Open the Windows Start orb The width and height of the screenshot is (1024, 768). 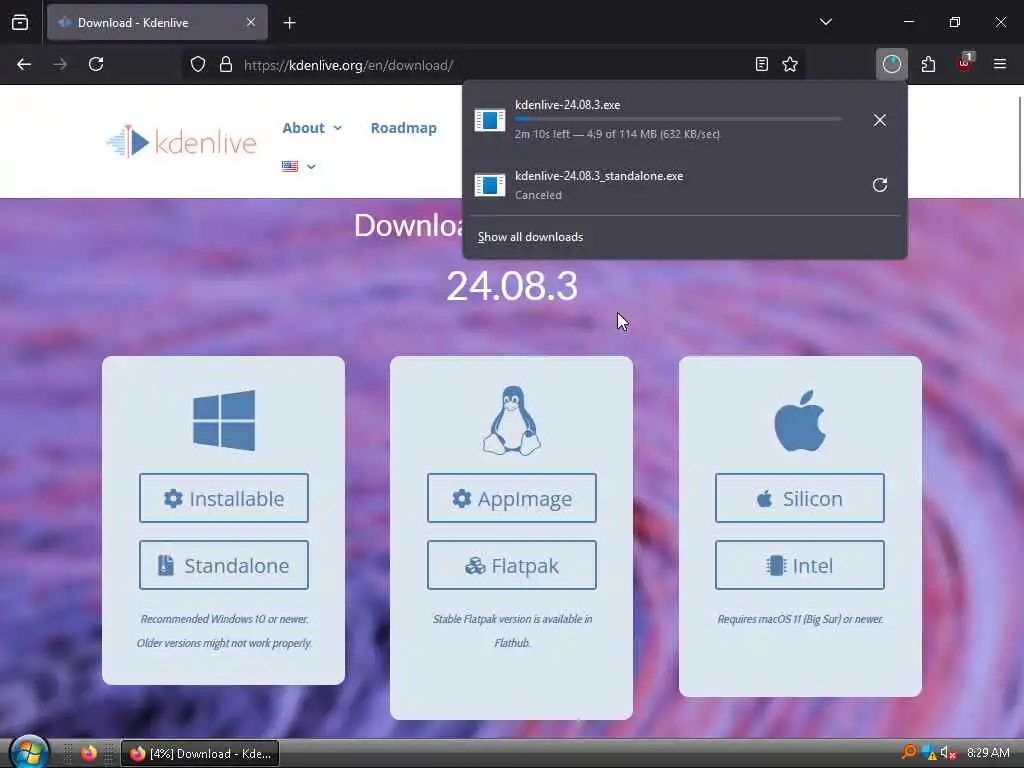(x=29, y=752)
